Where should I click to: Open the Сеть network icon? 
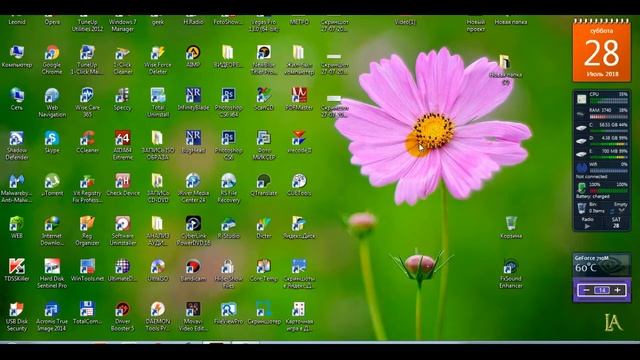point(17,99)
